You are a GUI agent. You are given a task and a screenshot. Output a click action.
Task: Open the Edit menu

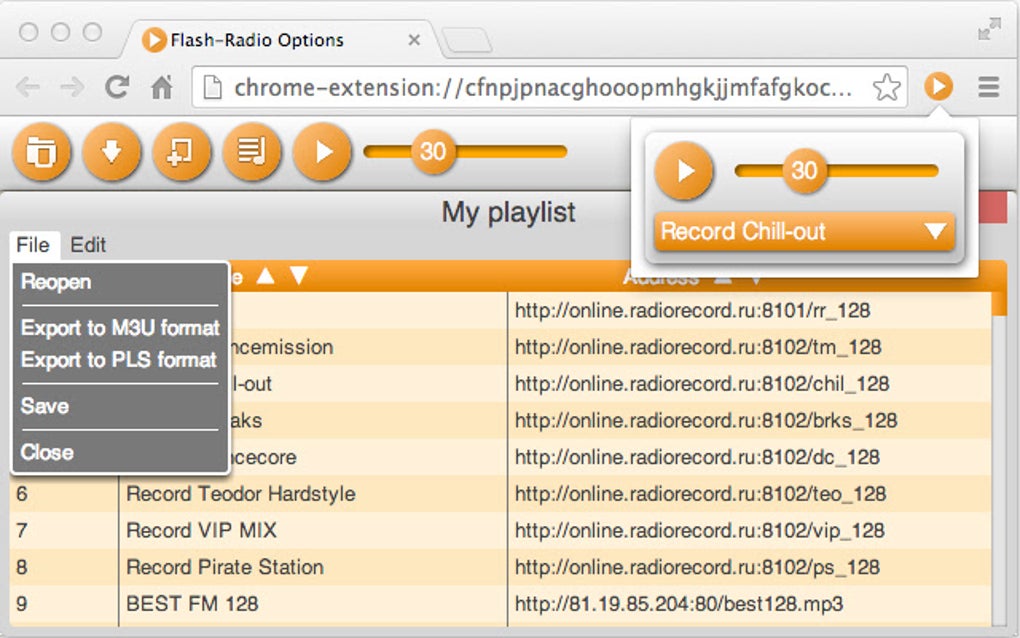pyautogui.click(x=89, y=244)
